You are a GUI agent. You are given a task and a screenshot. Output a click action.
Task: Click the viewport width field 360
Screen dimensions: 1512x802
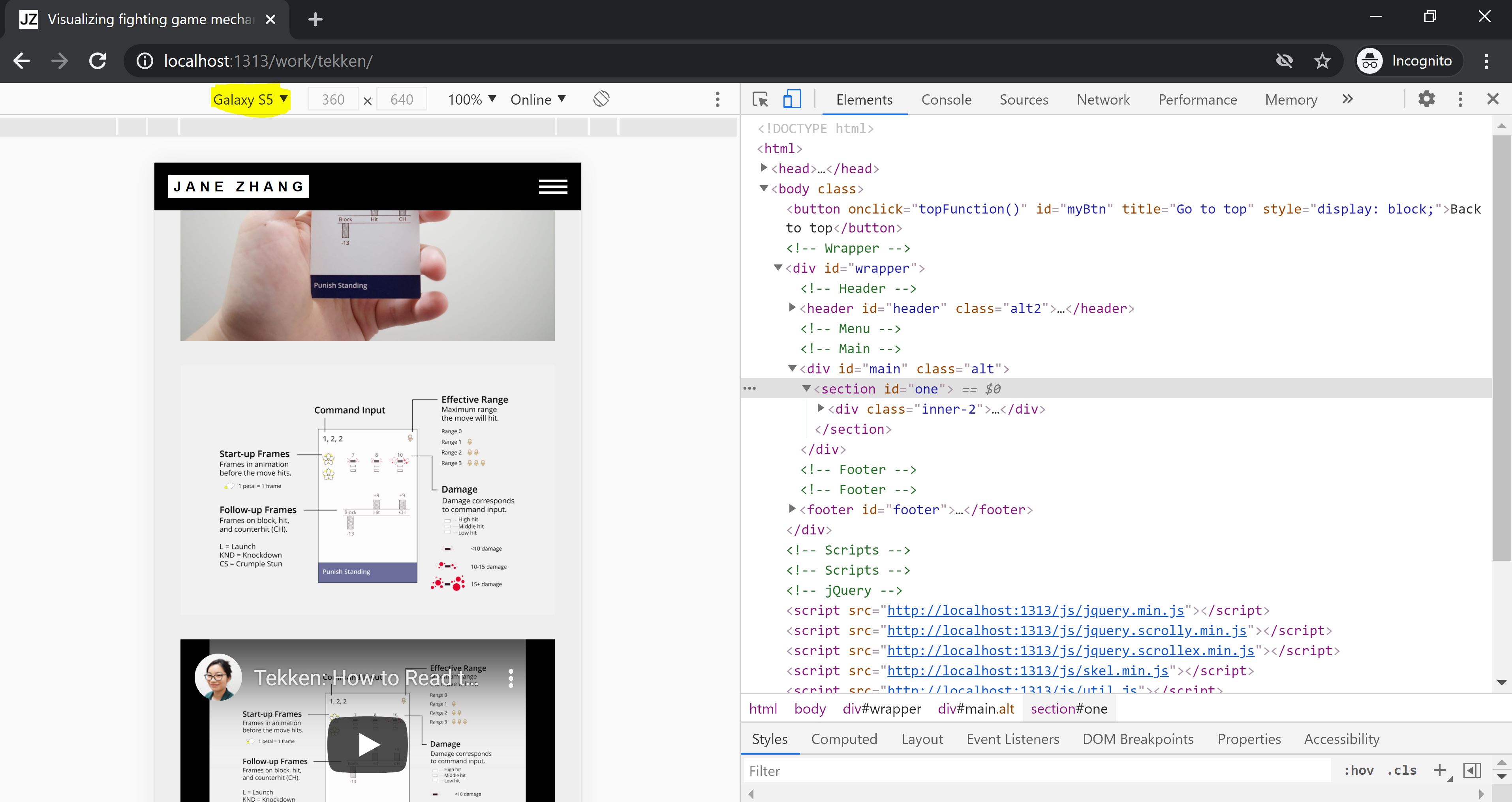point(333,99)
